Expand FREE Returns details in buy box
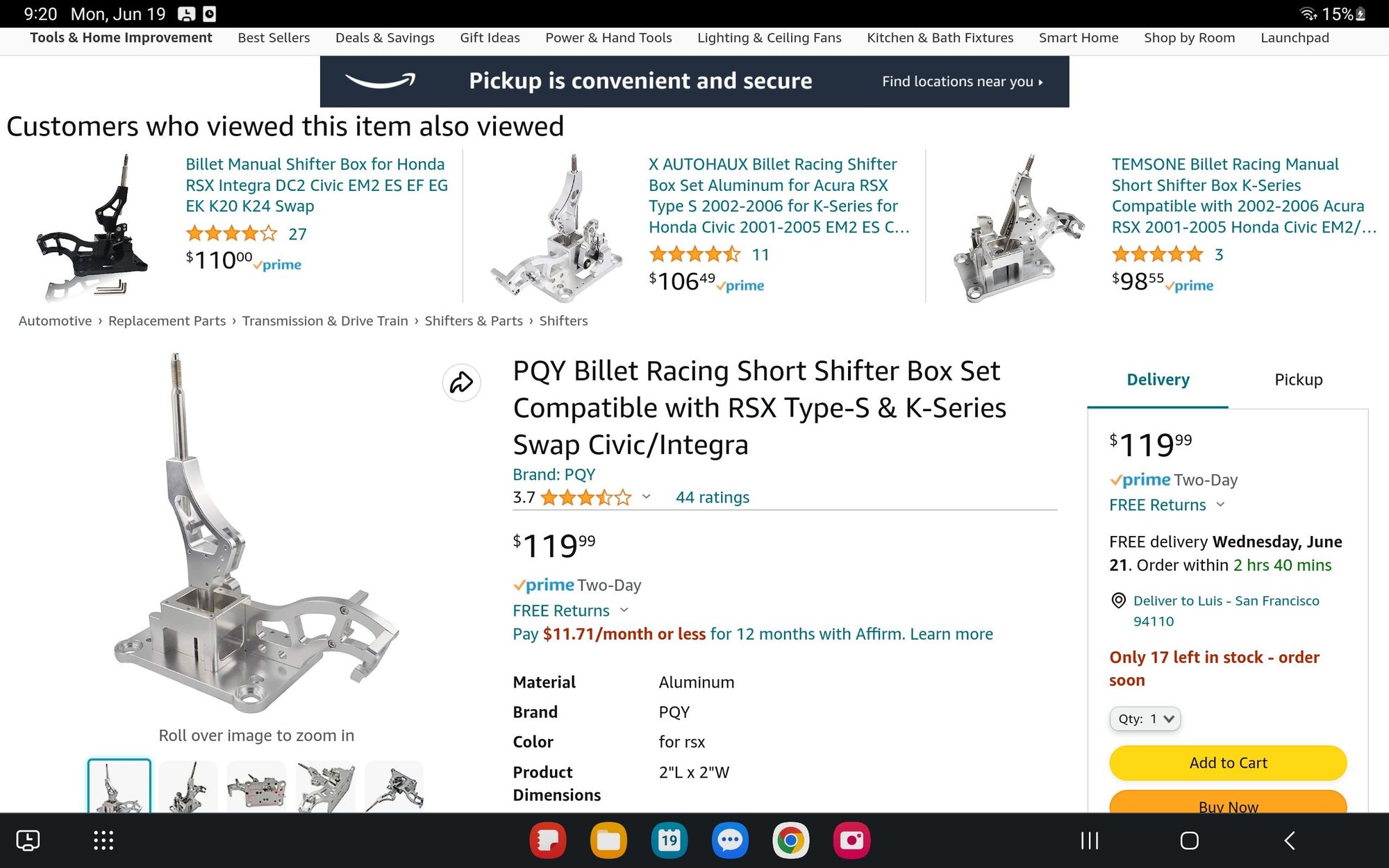Screen dimensions: 1389x868 point(1220,505)
